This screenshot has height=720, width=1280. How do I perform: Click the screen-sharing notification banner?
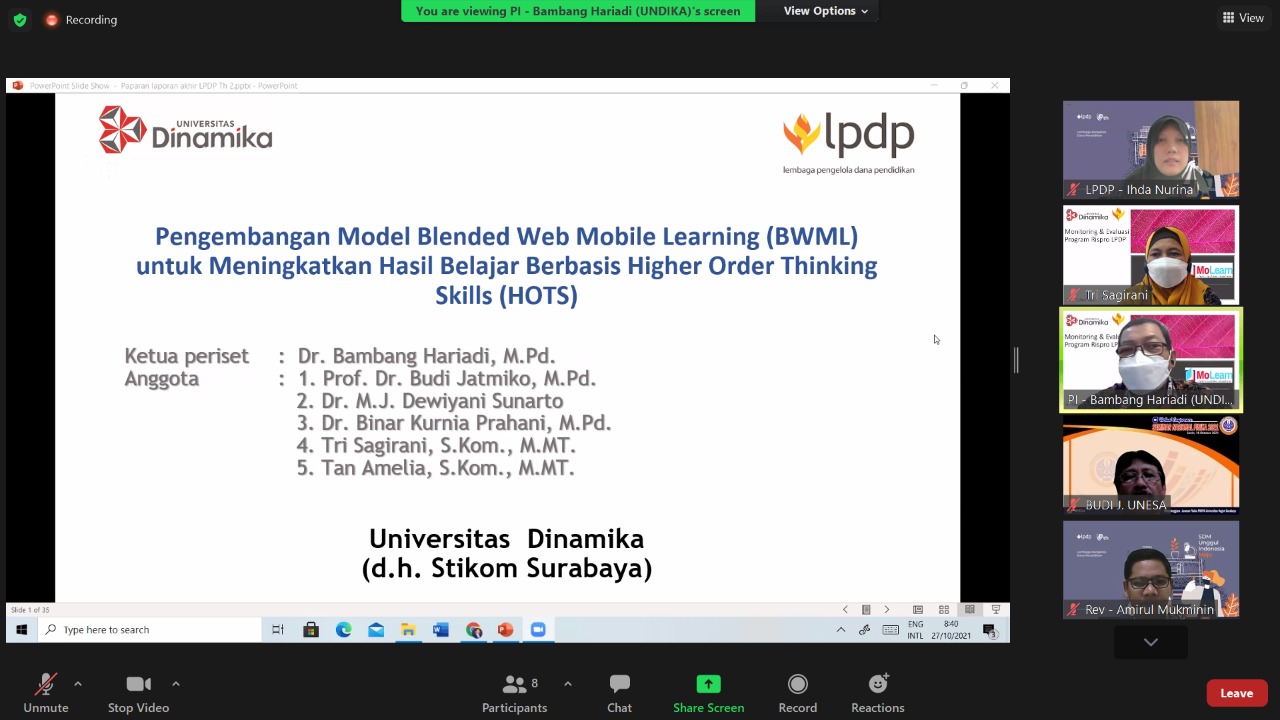coord(578,11)
